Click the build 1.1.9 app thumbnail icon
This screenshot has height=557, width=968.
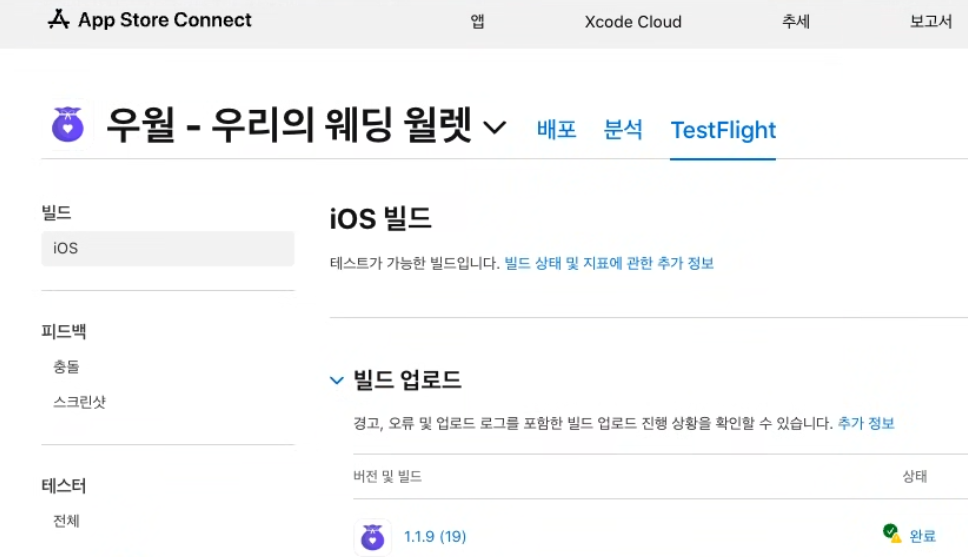coord(372,537)
